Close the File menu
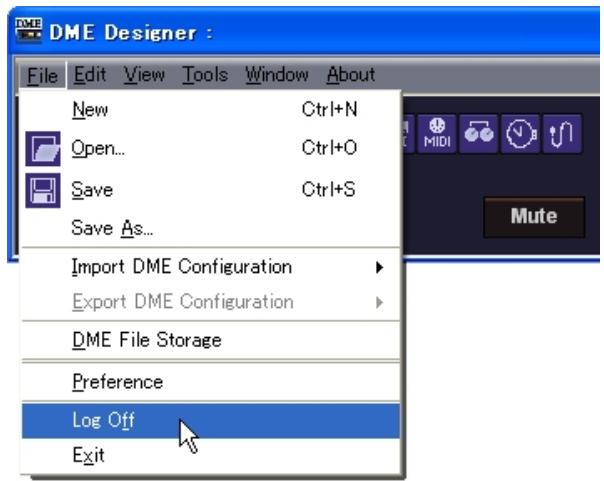 42,75
